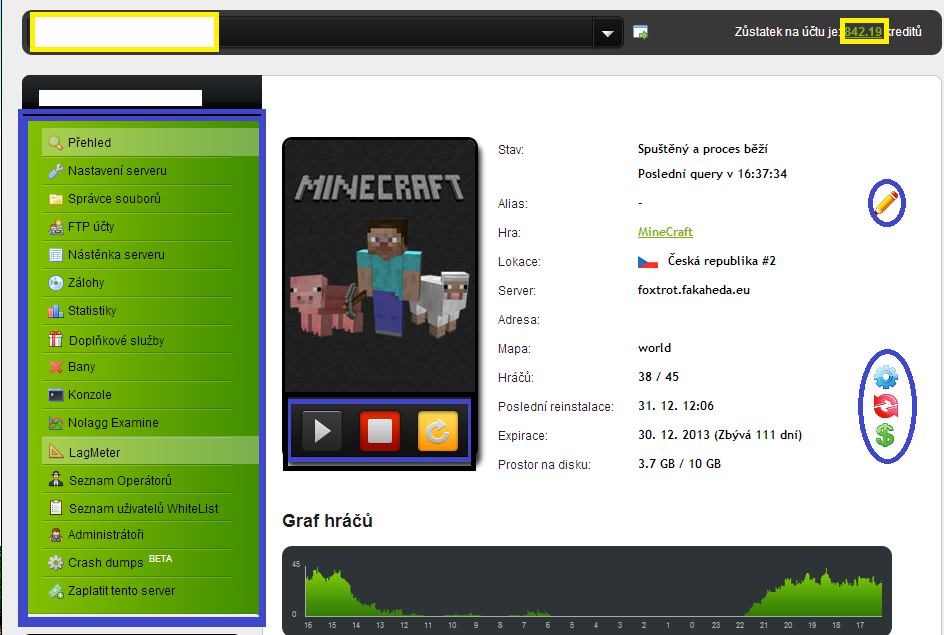Screen dimensions: 944x635
Task: Click the wrench icon for Nastavení serveru
Action: tap(55, 171)
